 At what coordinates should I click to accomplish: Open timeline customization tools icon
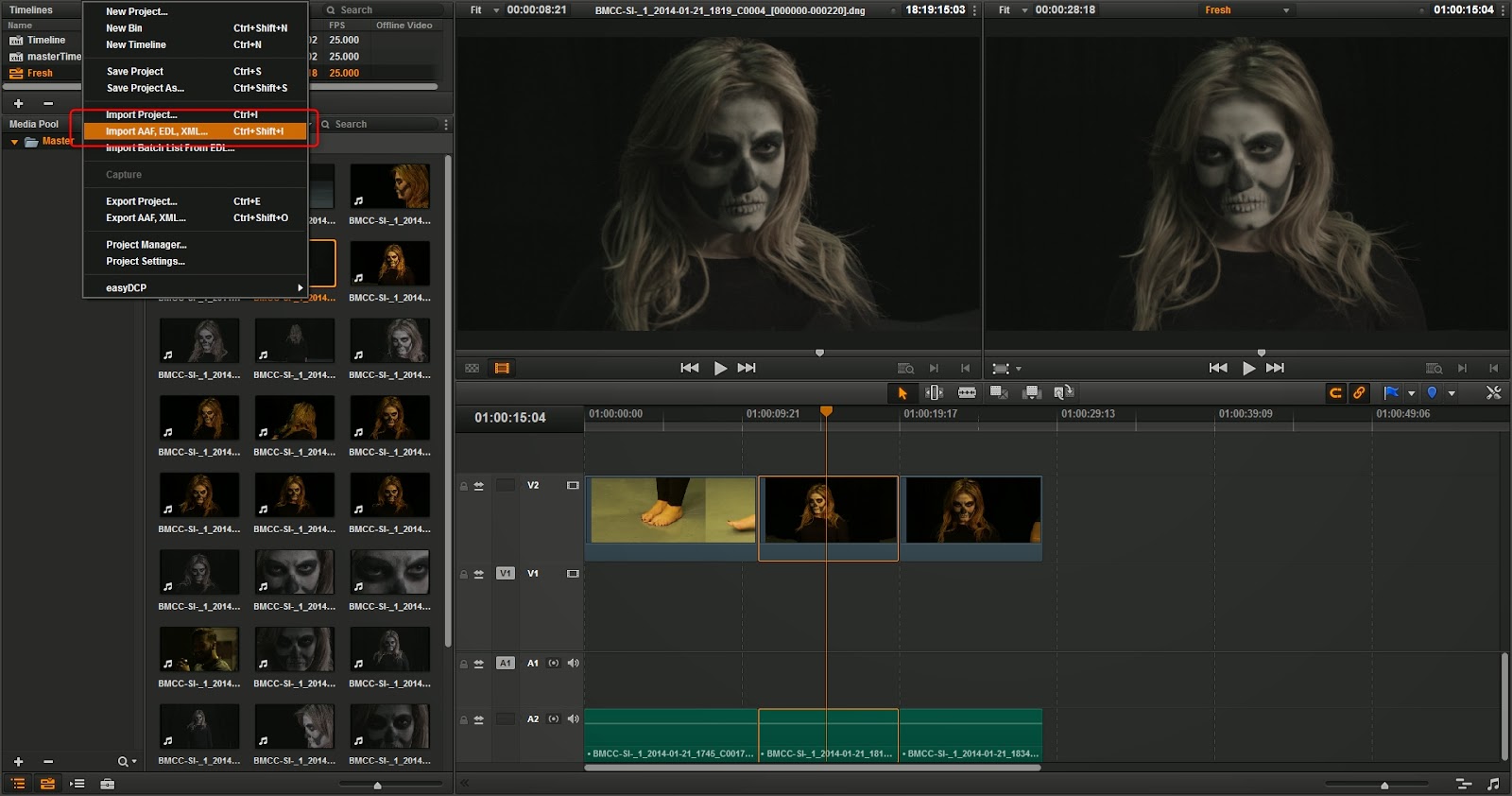click(1493, 393)
